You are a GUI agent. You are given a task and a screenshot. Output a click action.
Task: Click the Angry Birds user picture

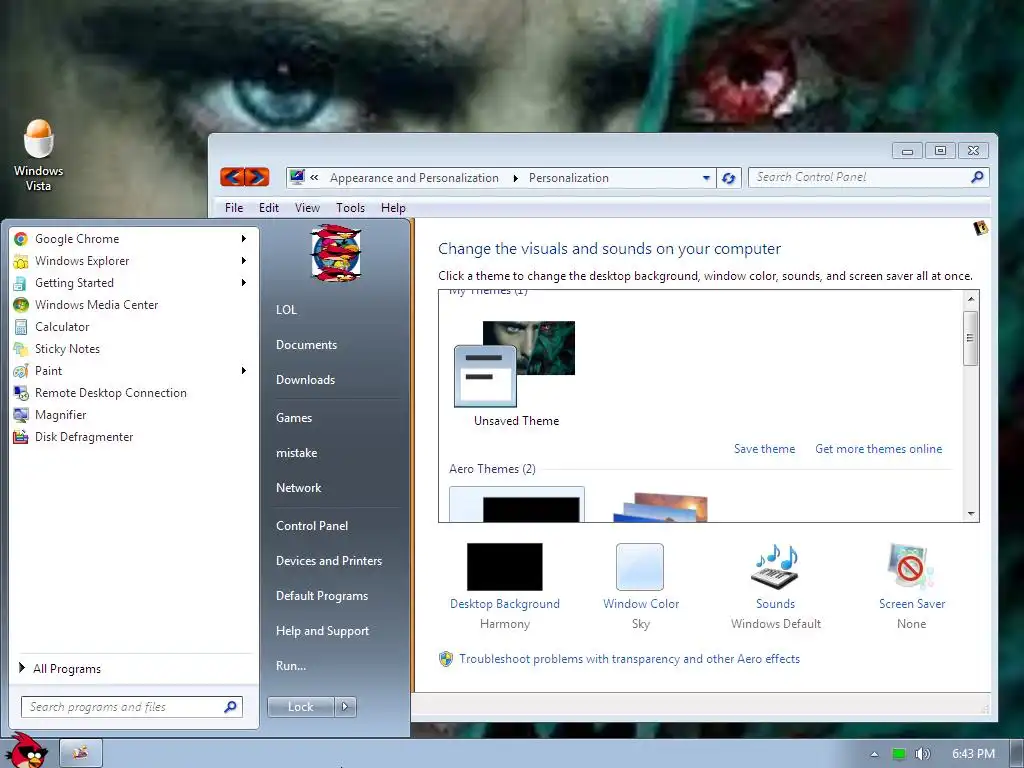tap(336, 253)
